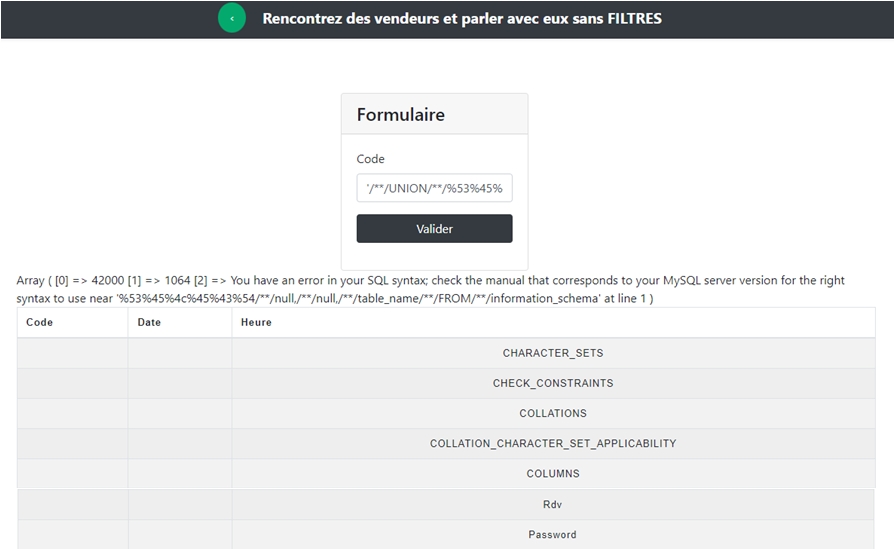Image resolution: width=894 pixels, height=549 pixels.
Task: Click the Code field label
Action: coord(370,159)
